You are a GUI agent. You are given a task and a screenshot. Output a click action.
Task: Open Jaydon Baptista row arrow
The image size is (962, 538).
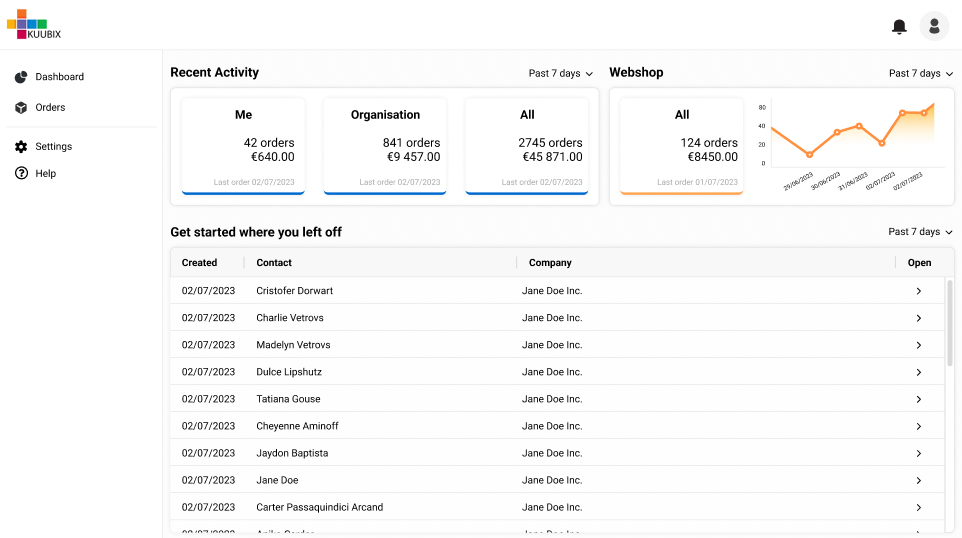tap(918, 453)
